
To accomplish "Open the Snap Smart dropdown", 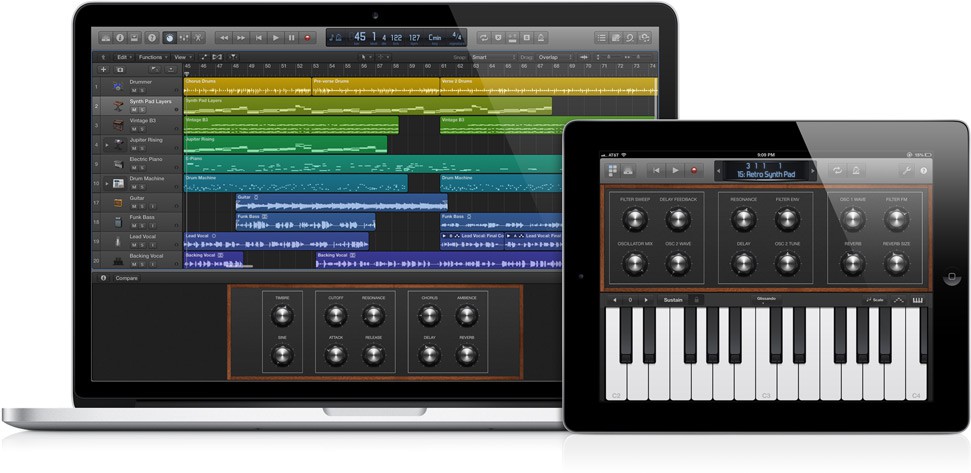I will (493, 57).
